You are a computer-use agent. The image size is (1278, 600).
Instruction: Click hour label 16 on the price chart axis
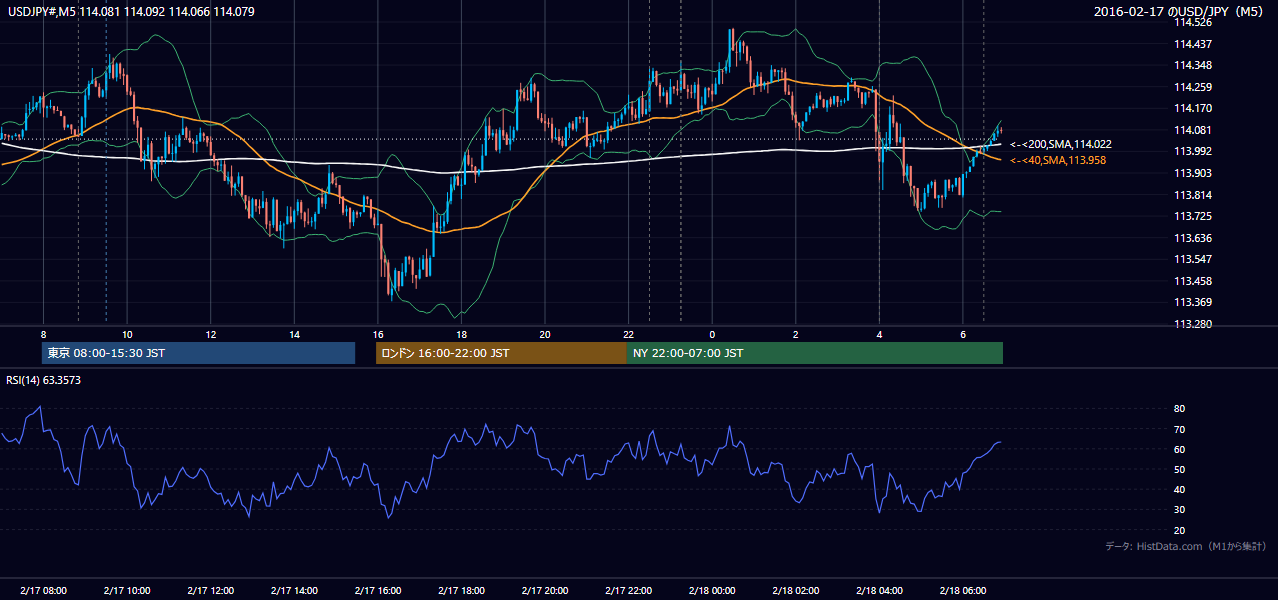[x=377, y=334]
